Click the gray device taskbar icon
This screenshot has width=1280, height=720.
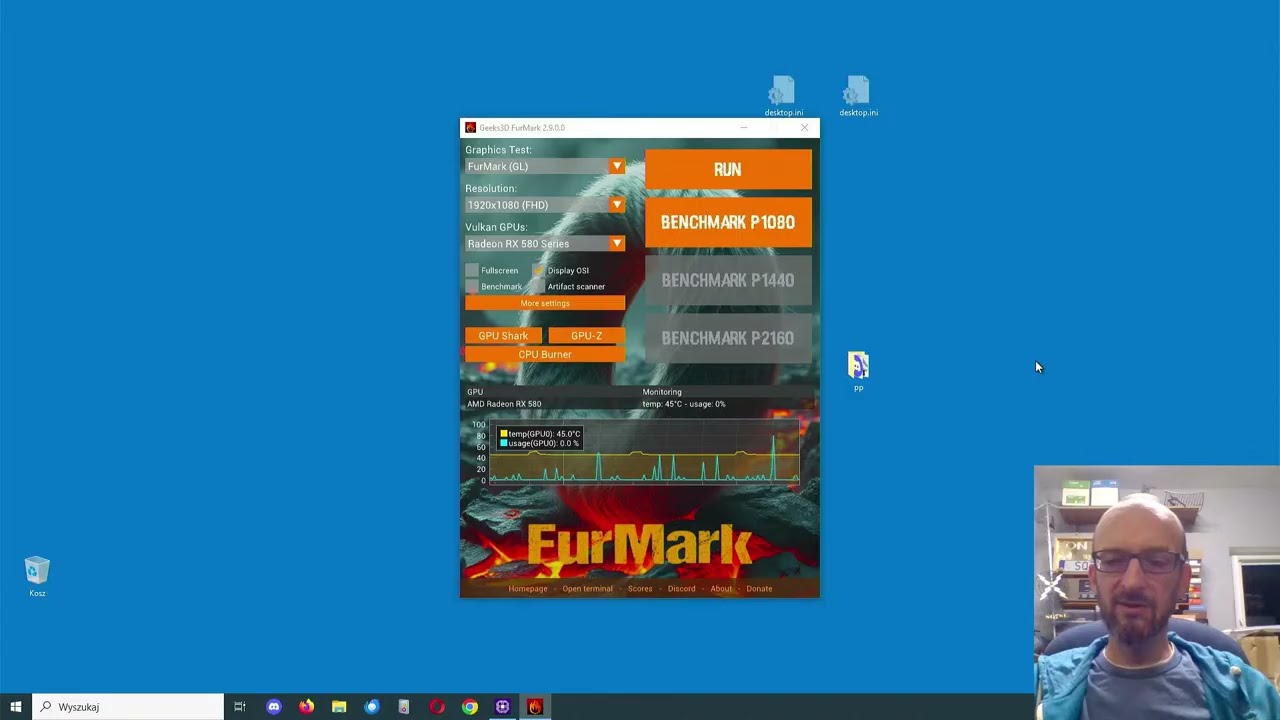(x=404, y=707)
